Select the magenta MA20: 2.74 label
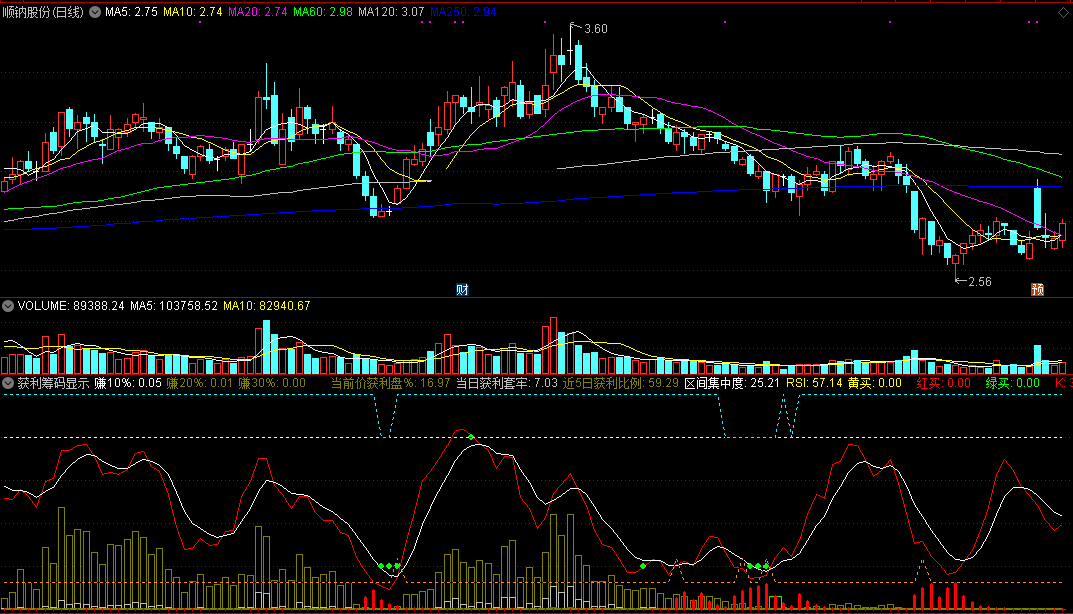 257,12
